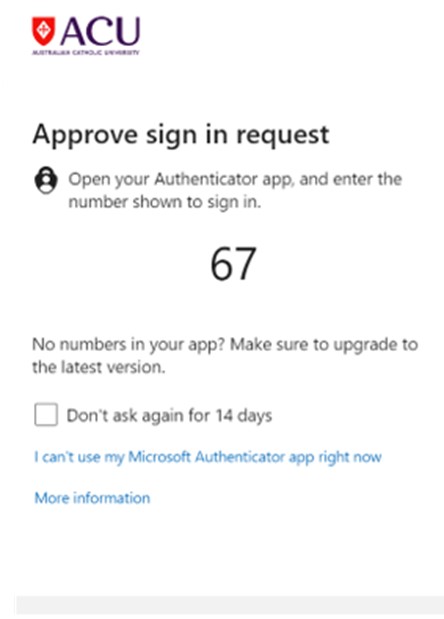
Task: Click the 'Open your Authenticator app' instruction text
Action: [x=235, y=180]
